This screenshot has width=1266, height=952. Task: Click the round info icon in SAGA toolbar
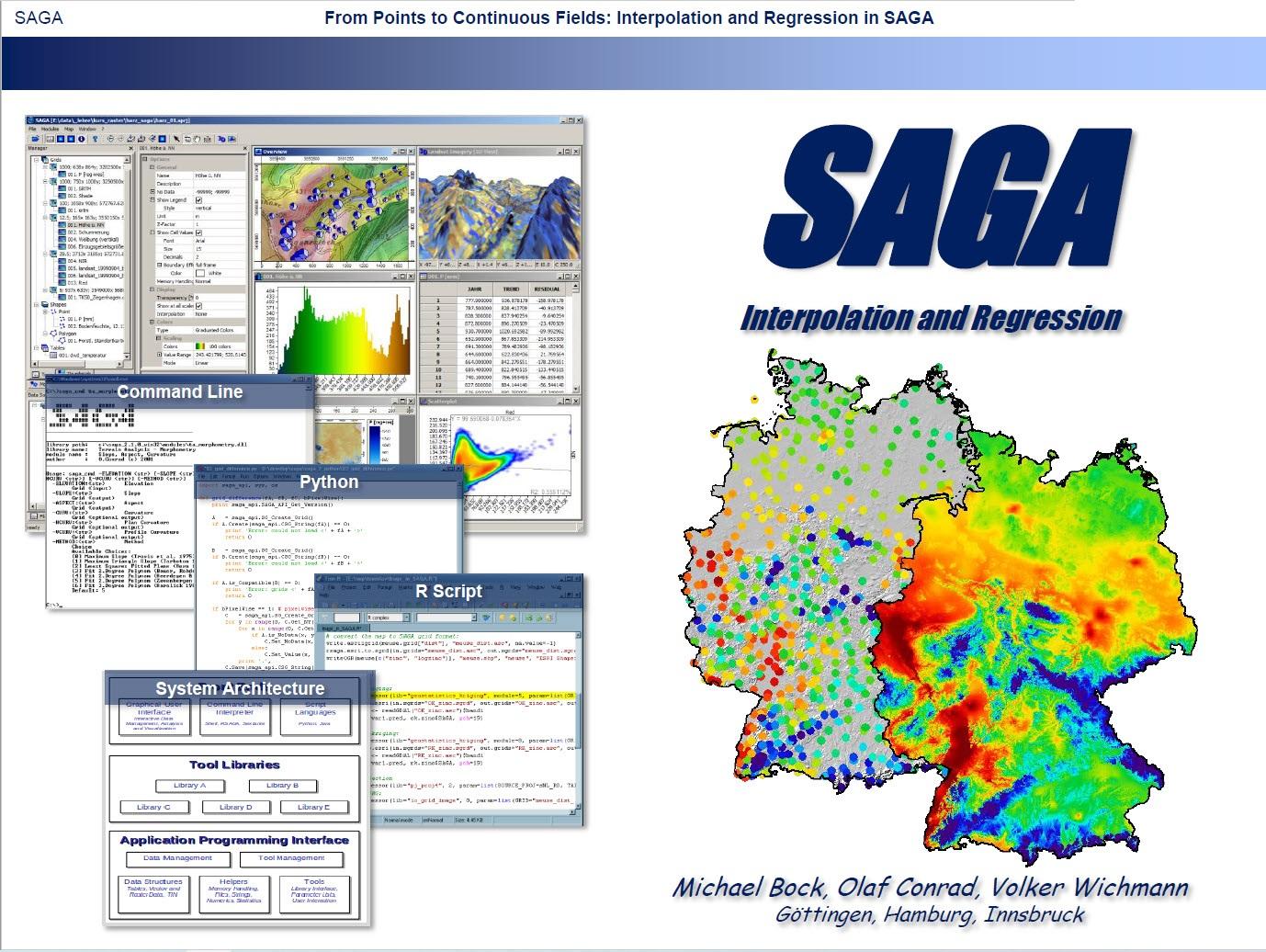click(x=82, y=139)
